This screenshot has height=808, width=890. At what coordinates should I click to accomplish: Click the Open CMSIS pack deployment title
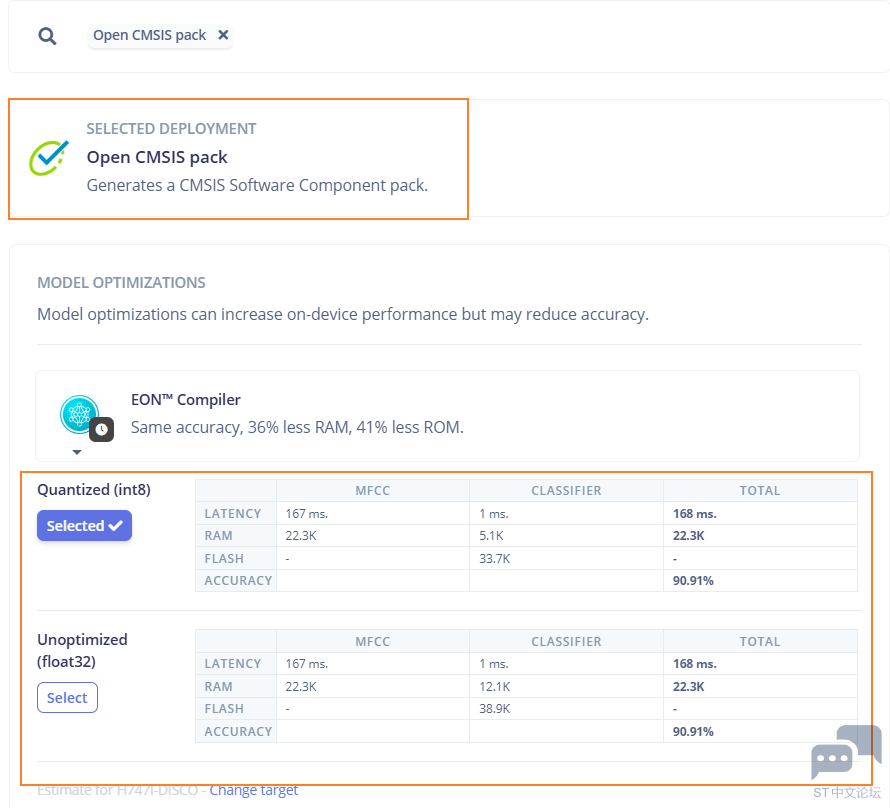click(x=157, y=157)
